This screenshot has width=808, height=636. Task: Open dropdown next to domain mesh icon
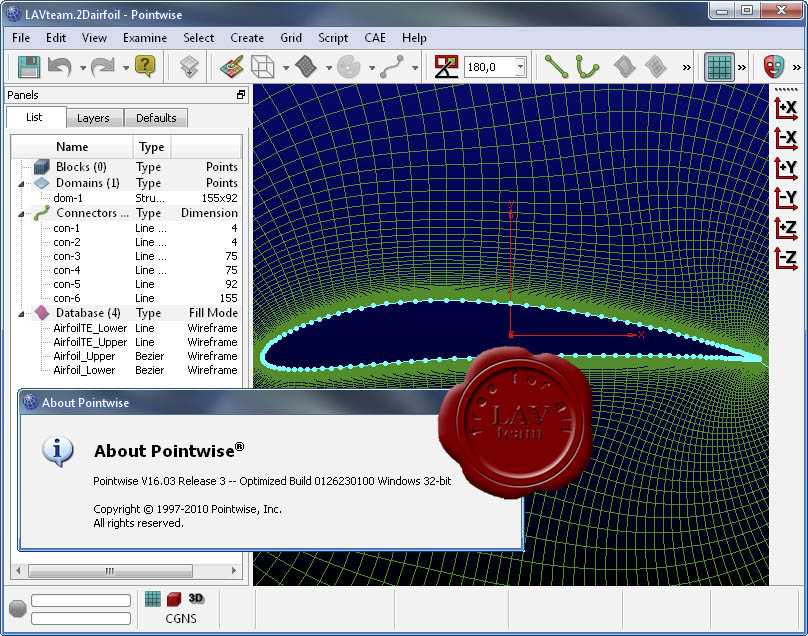pyautogui.click(x=329, y=68)
